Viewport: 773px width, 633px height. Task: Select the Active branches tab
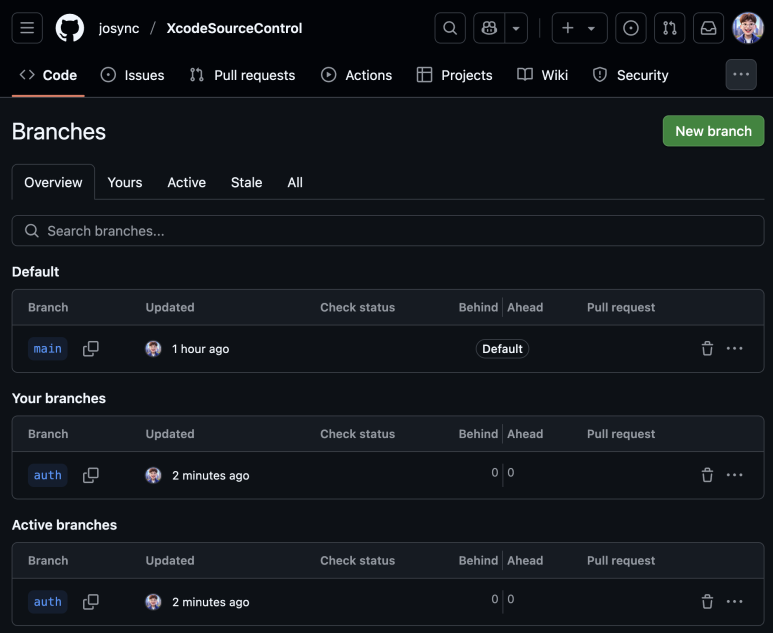[x=186, y=182]
